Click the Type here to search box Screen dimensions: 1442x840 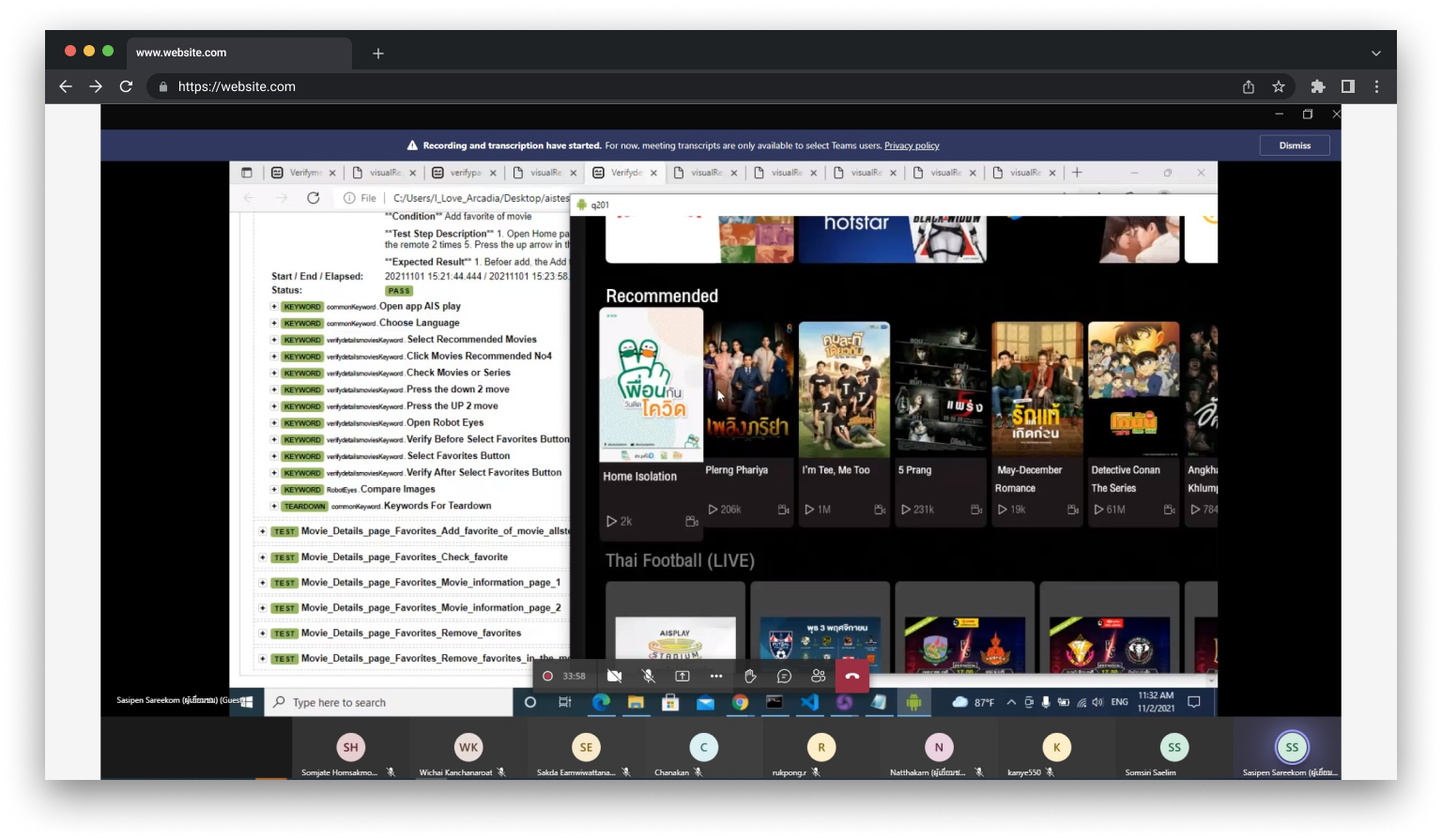[x=390, y=702]
